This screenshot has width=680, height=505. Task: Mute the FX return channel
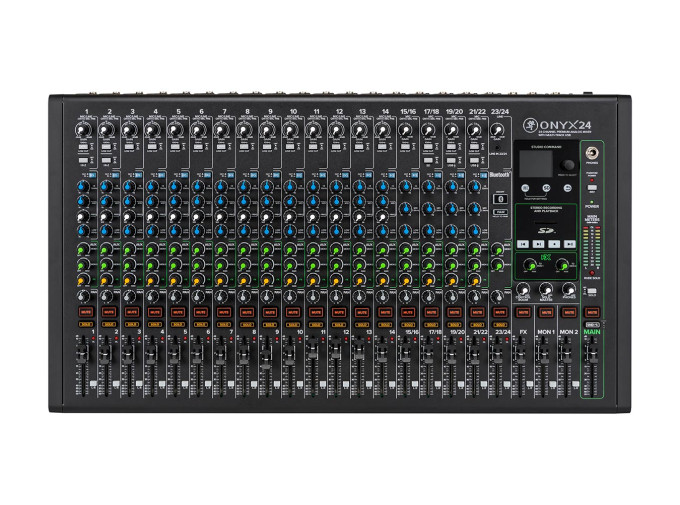[523, 312]
